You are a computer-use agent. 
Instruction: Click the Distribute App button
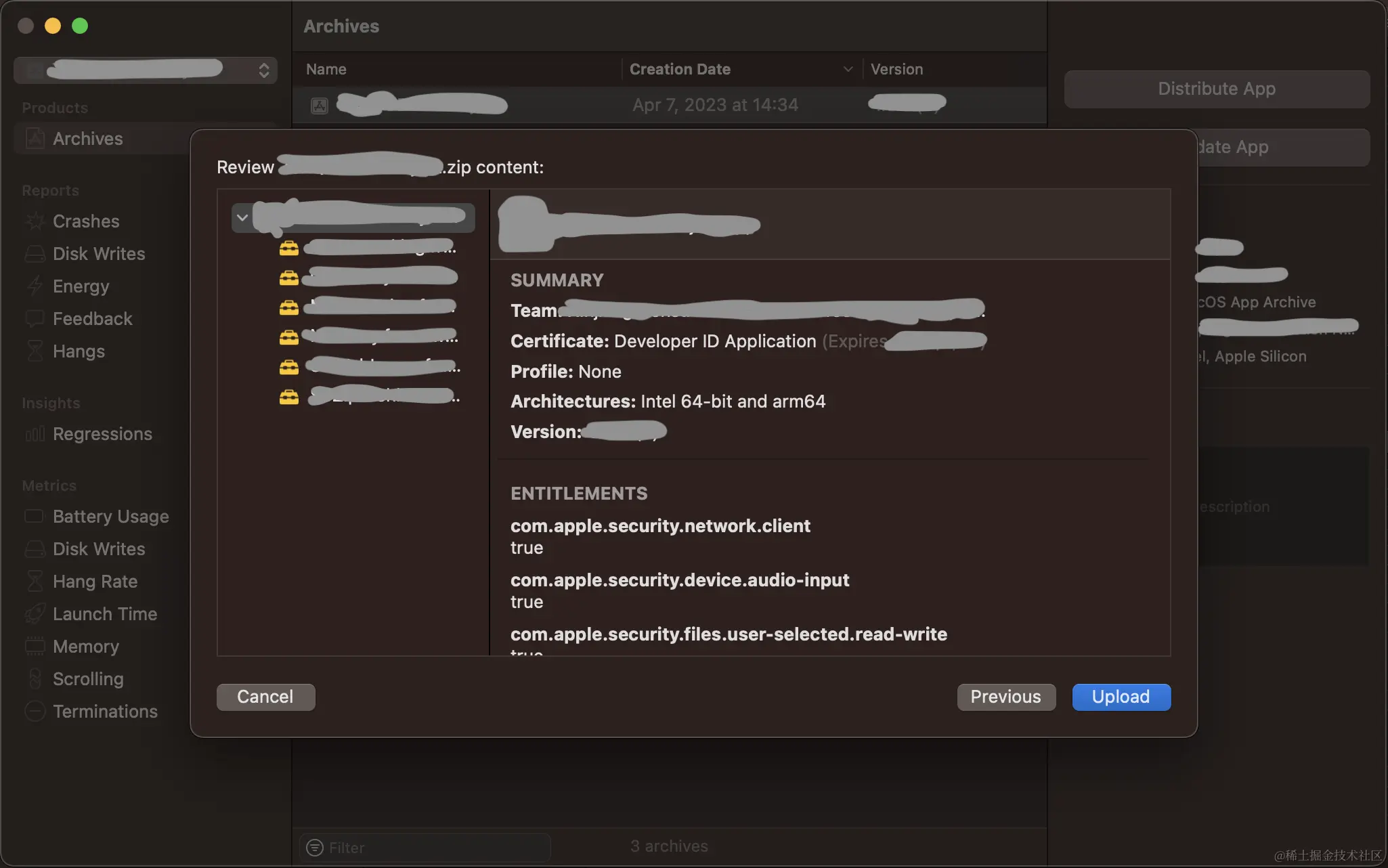tap(1216, 89)
